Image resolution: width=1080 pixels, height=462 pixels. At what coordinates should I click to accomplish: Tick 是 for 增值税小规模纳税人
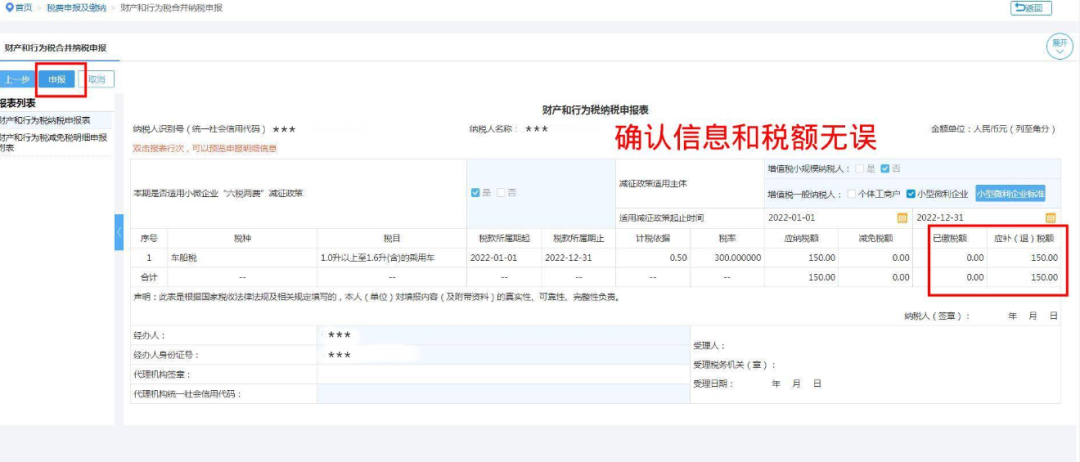[x=860, y=168]
